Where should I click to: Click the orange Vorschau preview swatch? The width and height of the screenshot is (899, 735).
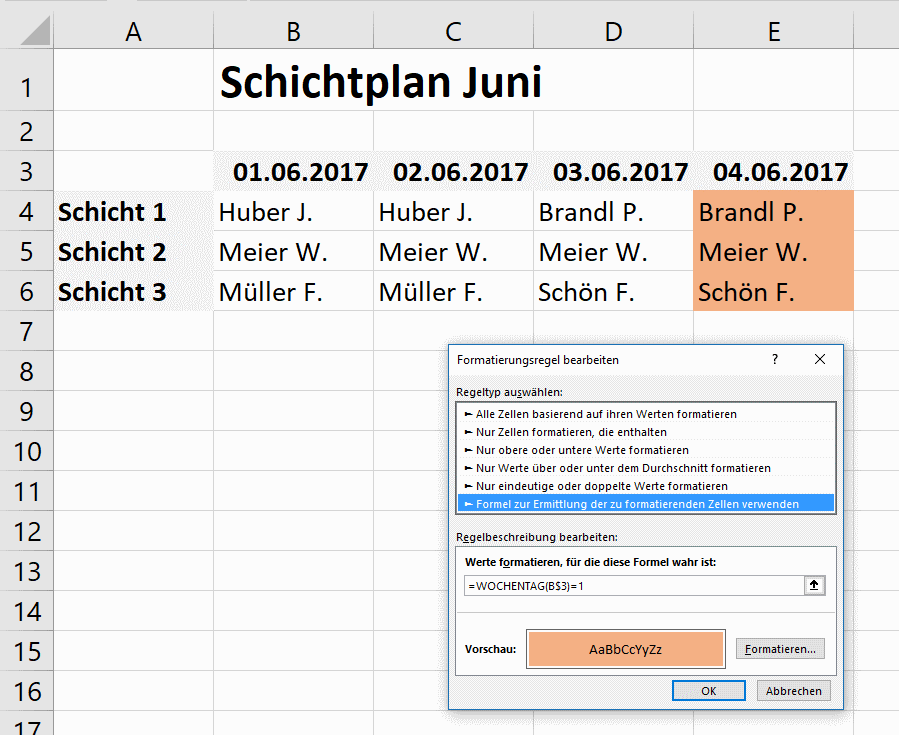click(x=626, y=649)
